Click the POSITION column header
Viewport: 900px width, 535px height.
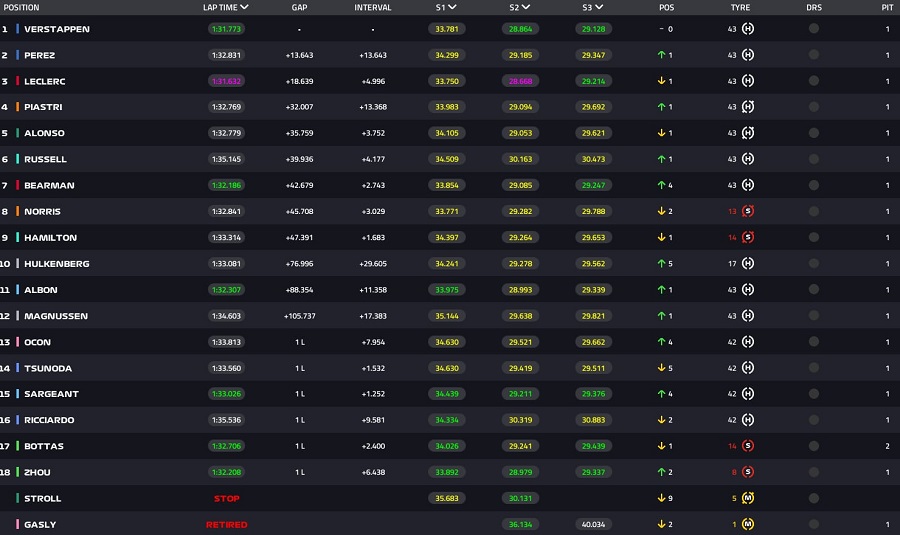(x=21, y=7)
